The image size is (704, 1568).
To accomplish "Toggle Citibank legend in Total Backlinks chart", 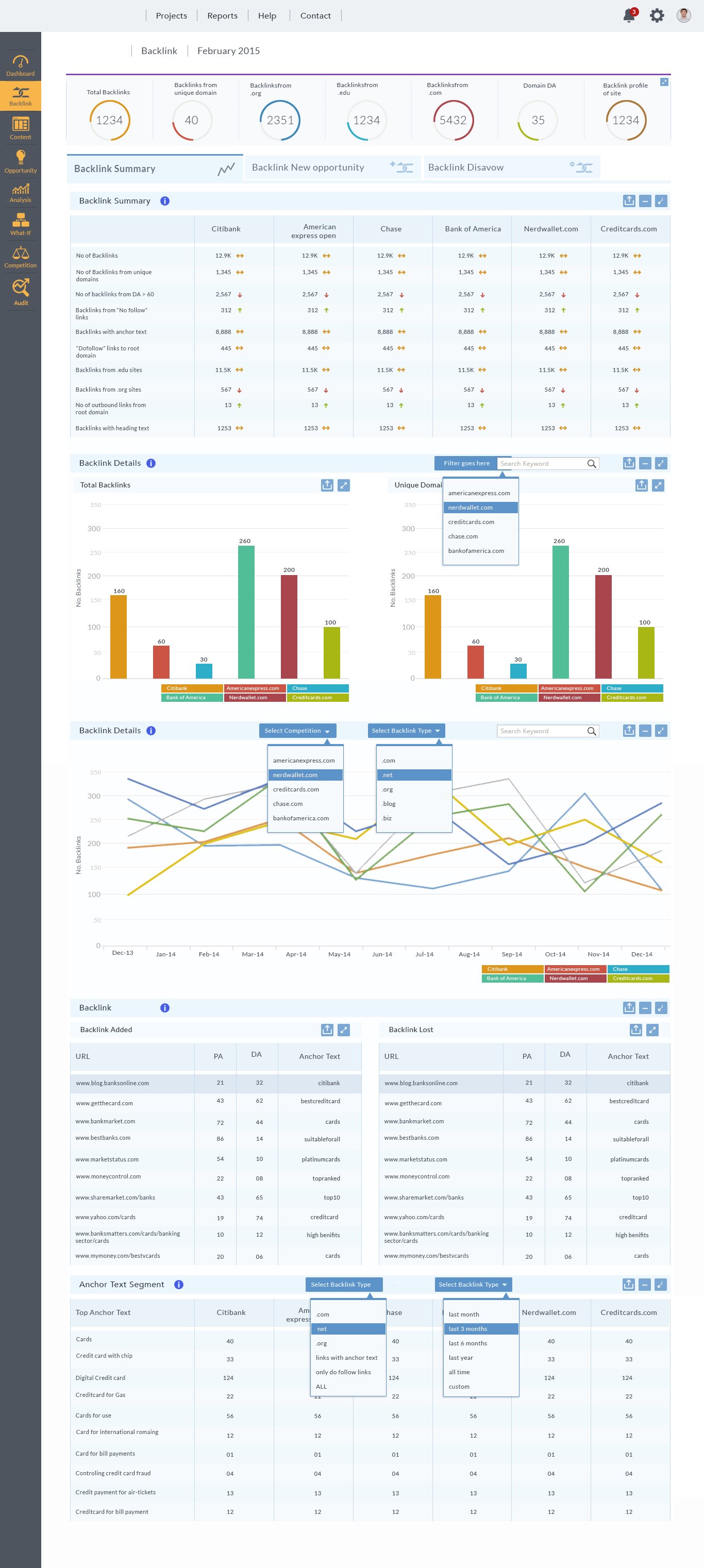I will click(x=192, y=688).
